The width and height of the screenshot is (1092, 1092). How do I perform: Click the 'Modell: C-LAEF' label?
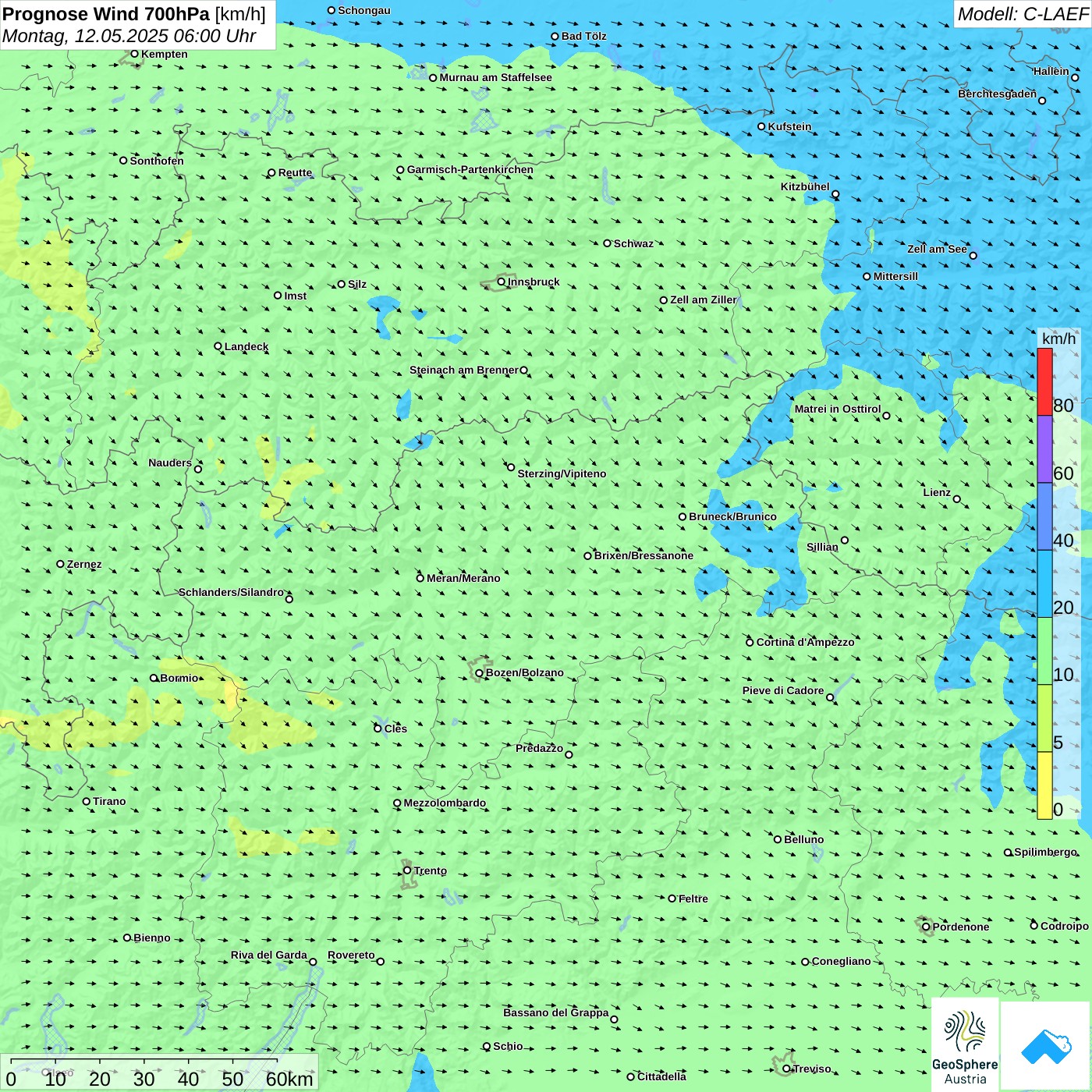(x=1023, y=14)
